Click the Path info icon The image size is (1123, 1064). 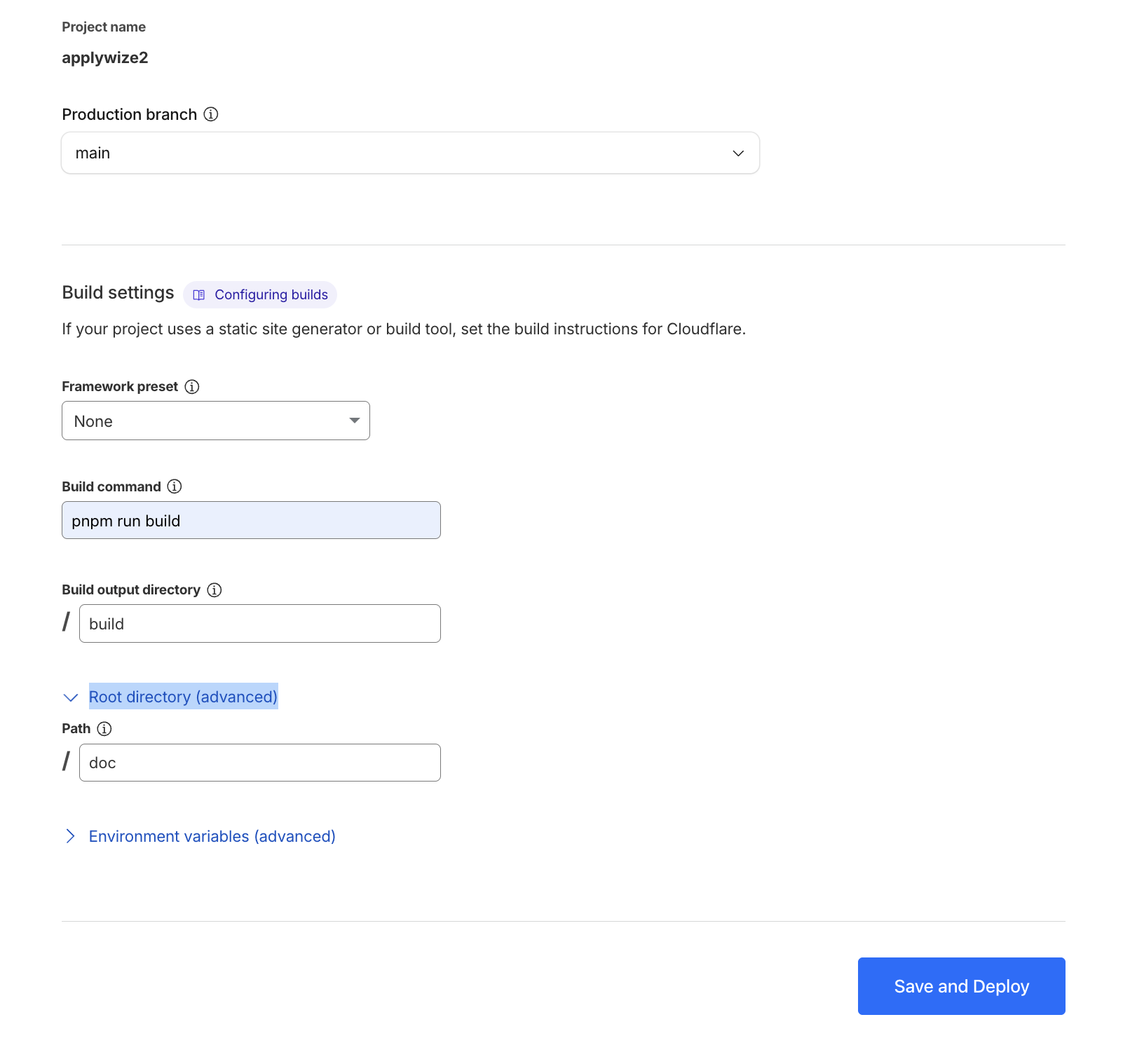[x=105, y=728]
